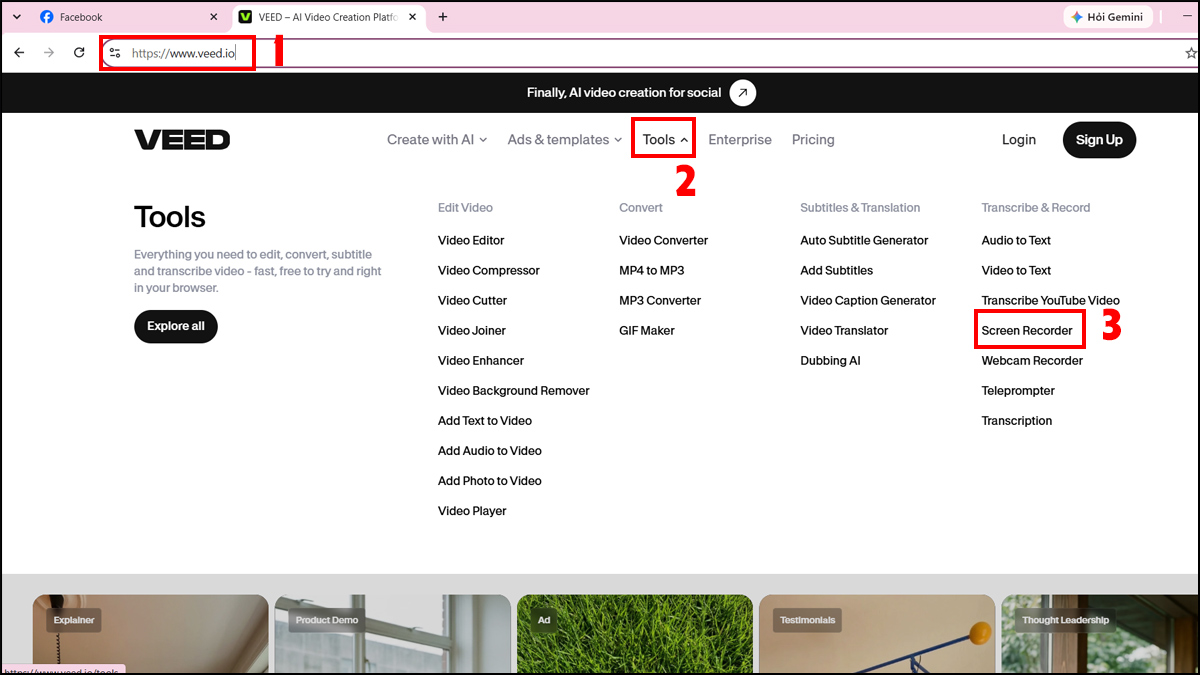The height and width of the screenshot is (675, 1200).
Task: Open Audio to Text
Action: (x=1016, y=240)
